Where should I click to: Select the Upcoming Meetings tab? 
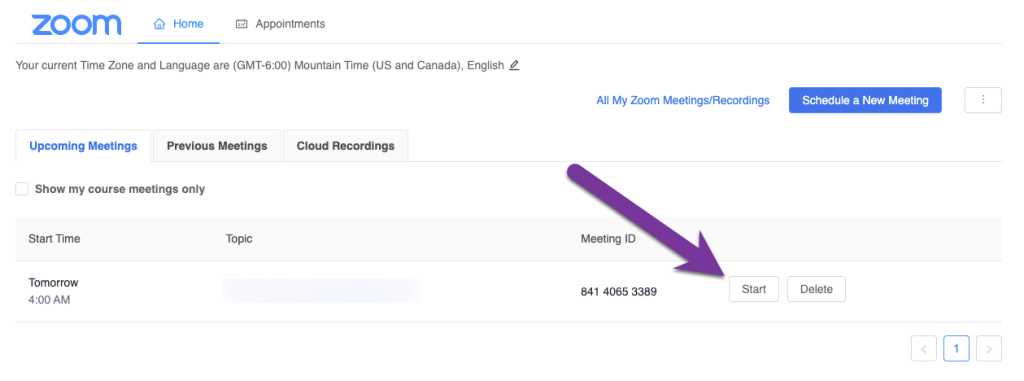pyautogui.click(x=84, y=146)
